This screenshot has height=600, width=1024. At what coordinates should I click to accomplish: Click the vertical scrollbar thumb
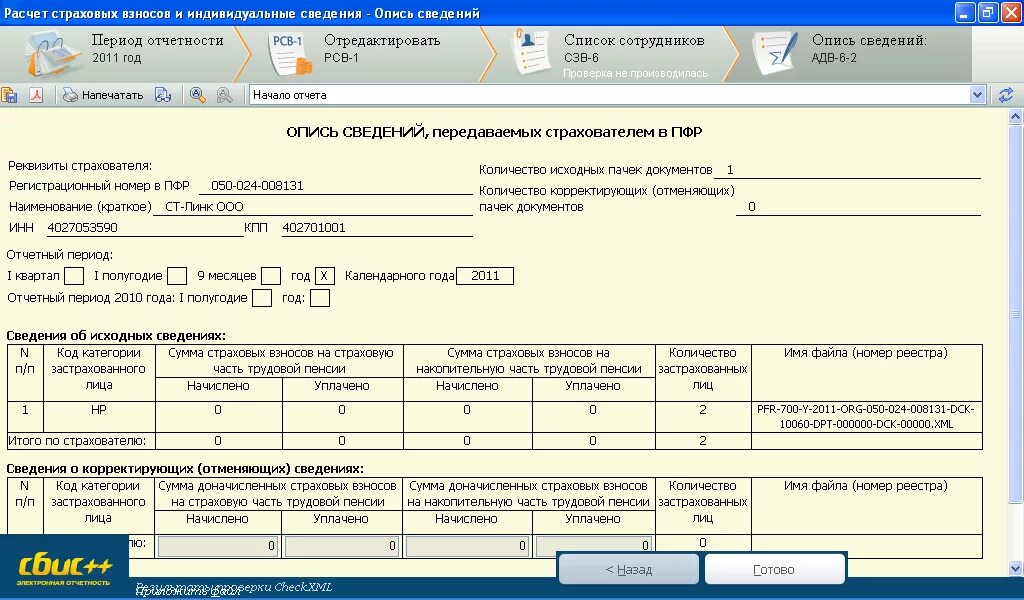coord(1016,313)
